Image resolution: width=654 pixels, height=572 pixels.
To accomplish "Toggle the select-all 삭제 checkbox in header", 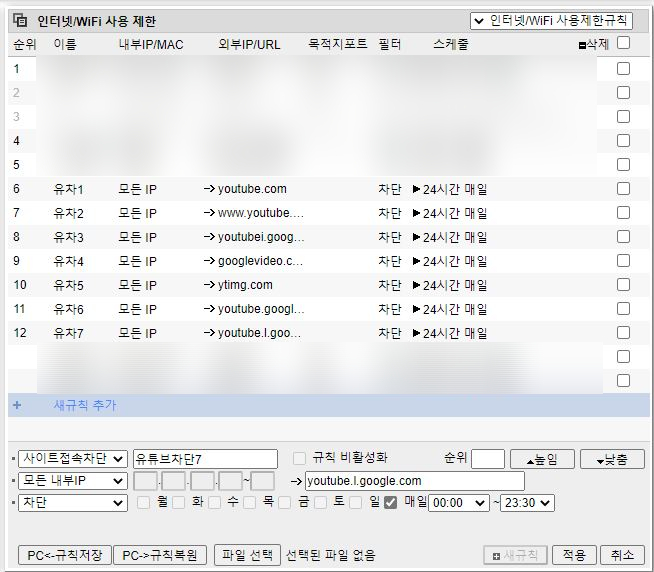I will [623, 43].
